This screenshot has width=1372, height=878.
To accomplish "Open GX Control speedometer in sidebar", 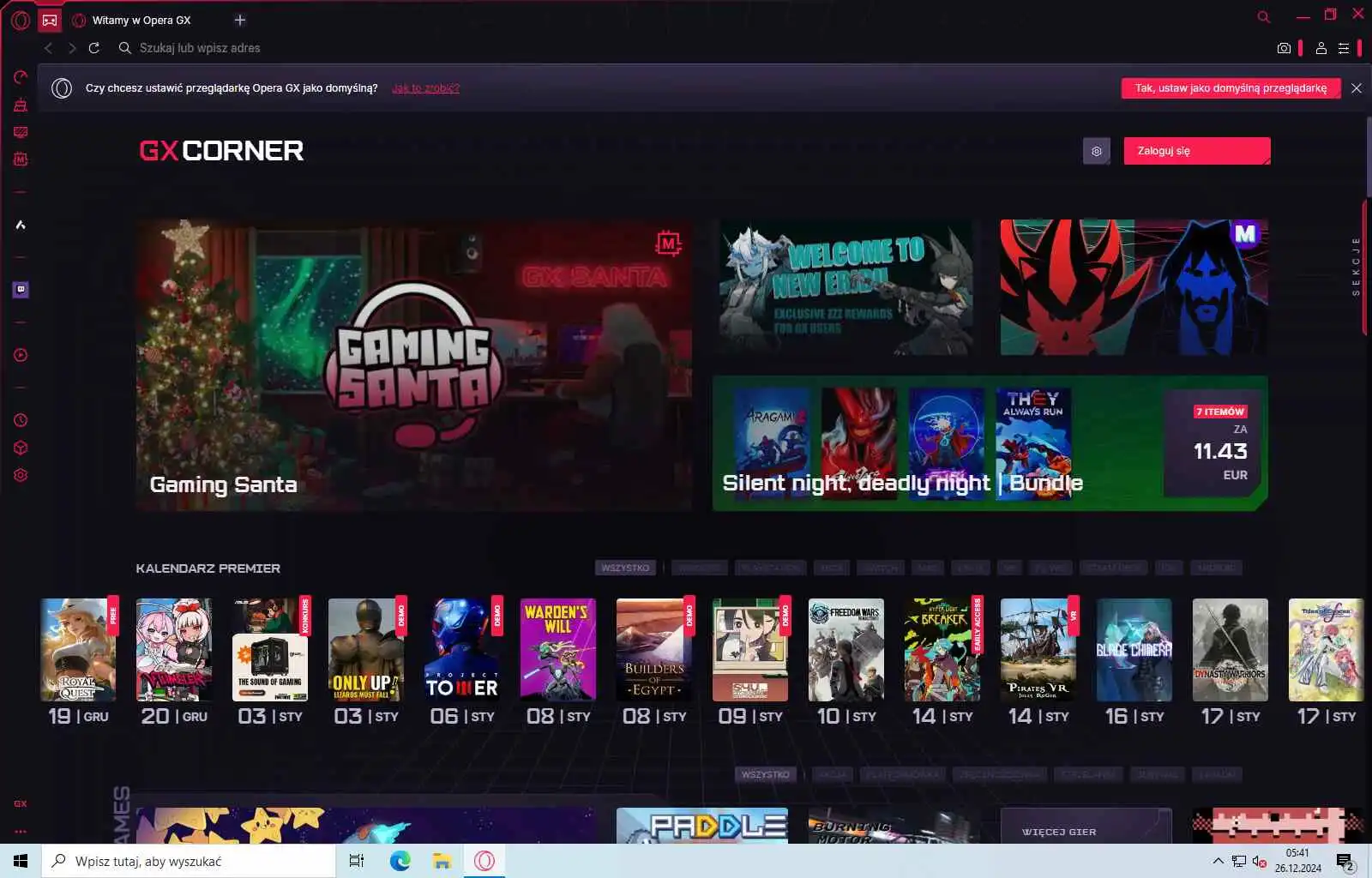I will [21, 77].
